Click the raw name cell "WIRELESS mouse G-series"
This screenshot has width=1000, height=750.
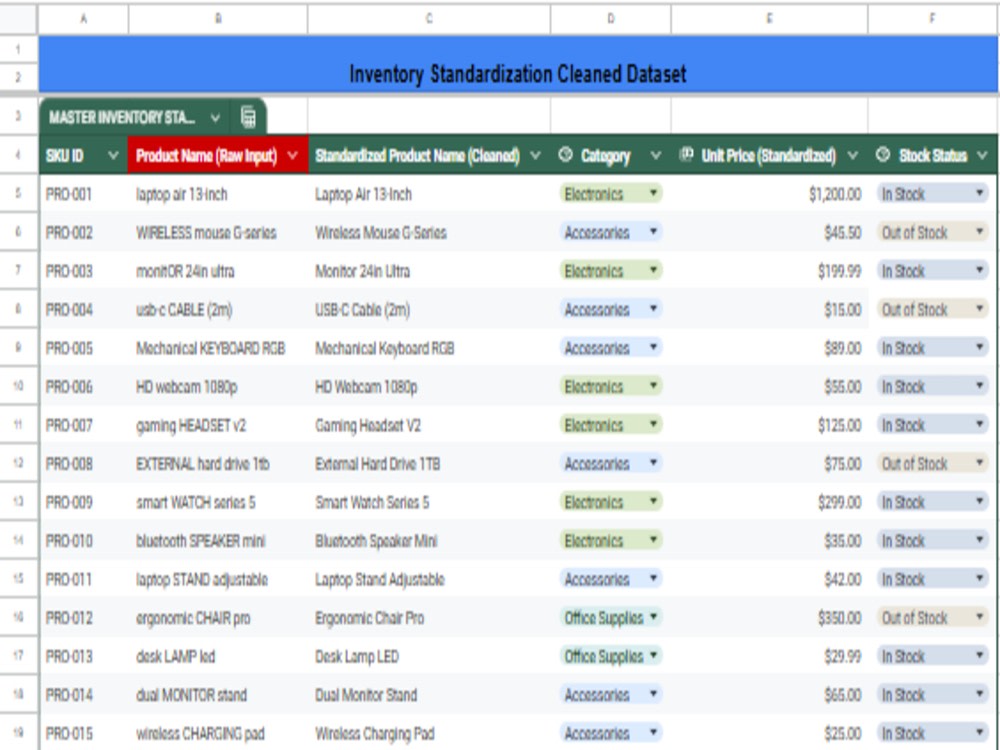tap(218, 232)
